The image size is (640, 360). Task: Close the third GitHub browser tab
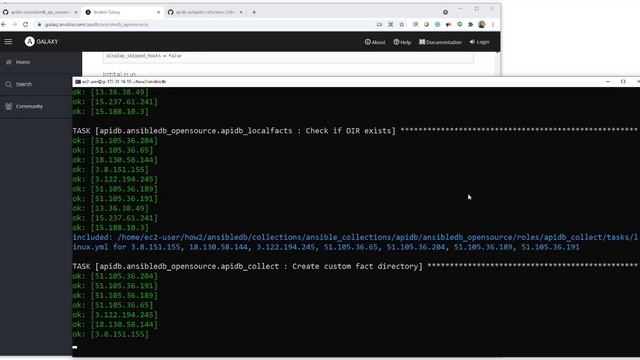241,12
